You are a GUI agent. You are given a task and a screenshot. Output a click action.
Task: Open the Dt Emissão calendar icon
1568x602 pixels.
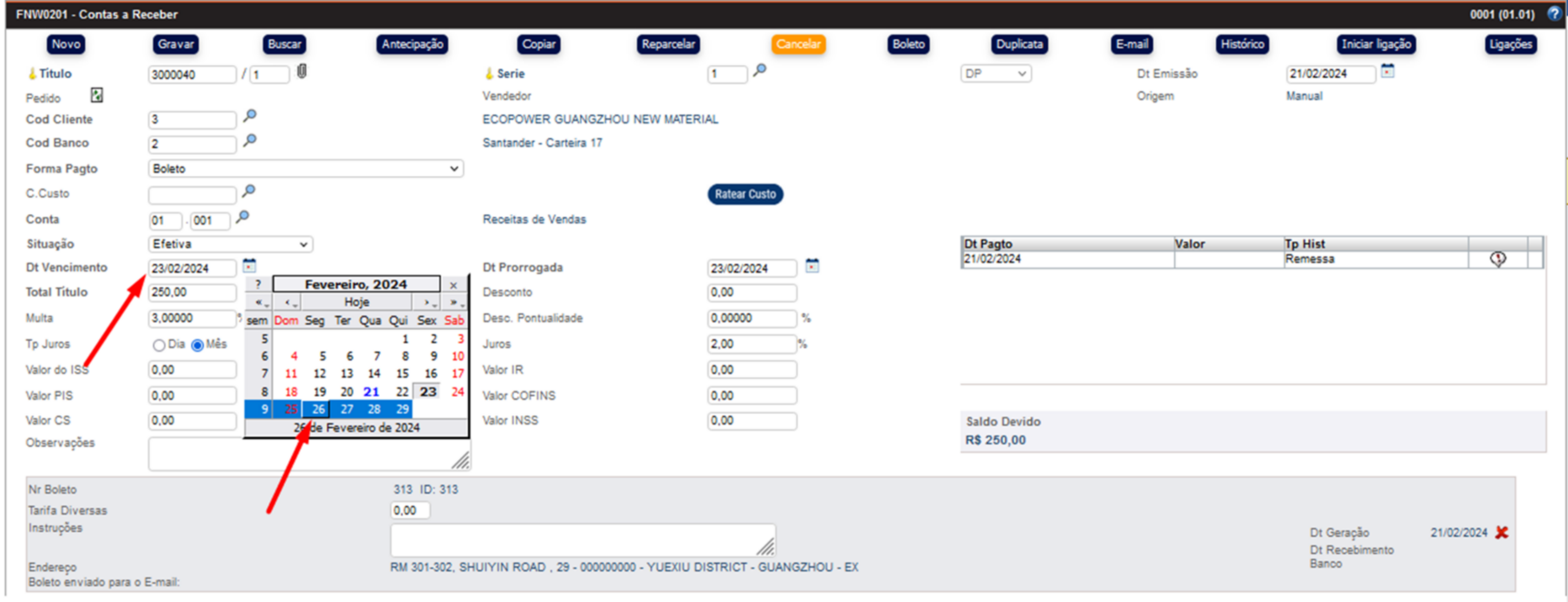(x=1388, y=72)
